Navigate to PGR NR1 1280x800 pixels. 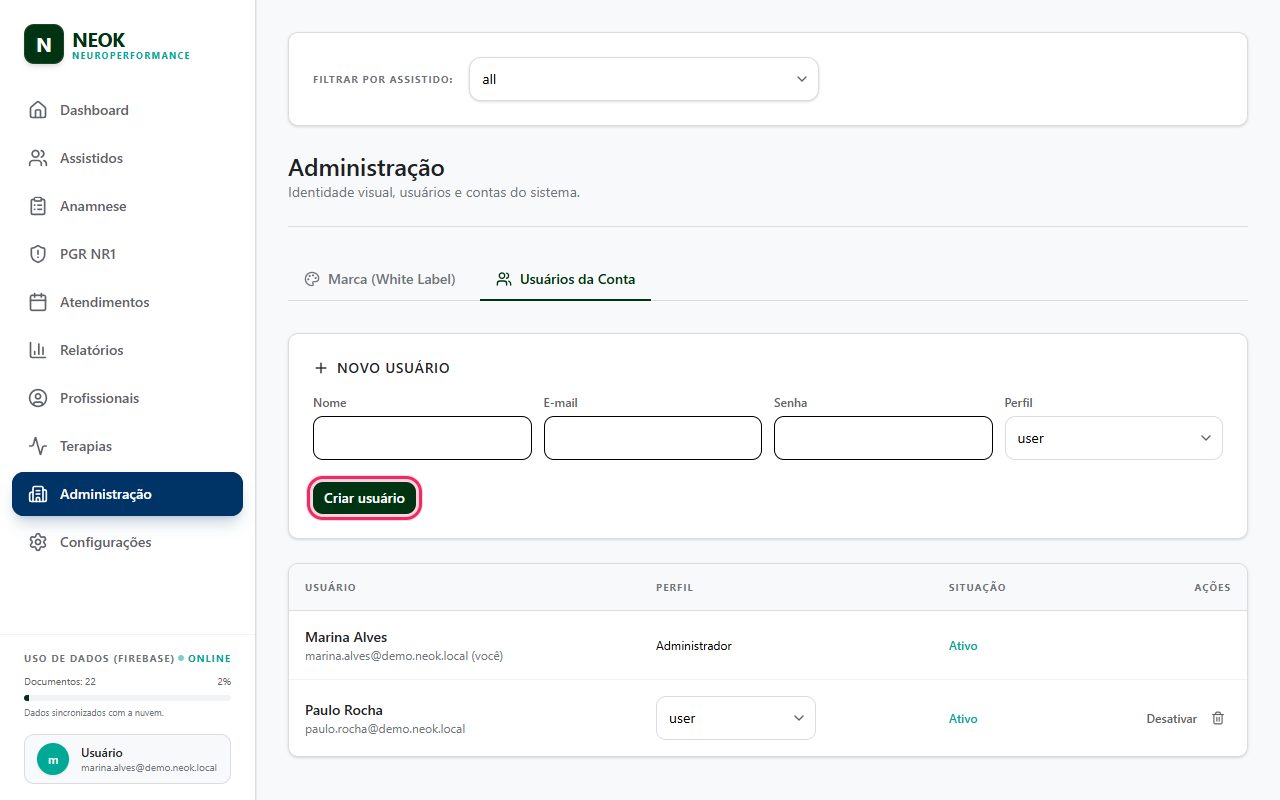pos(127,254)
